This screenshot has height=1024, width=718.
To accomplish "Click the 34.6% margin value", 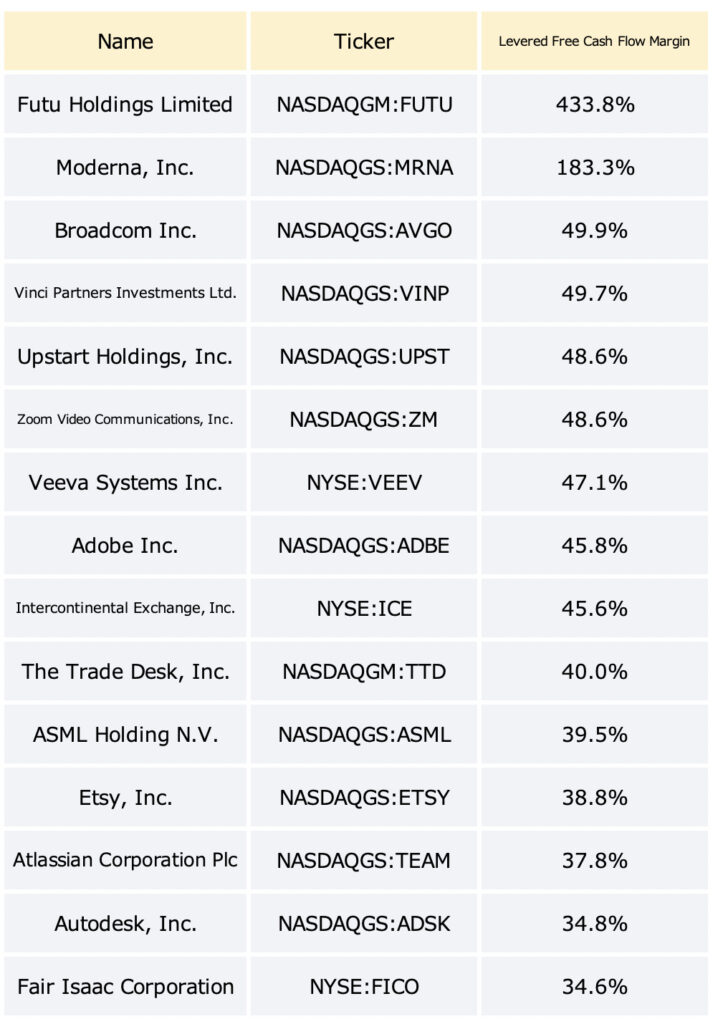I will [595, 986].
